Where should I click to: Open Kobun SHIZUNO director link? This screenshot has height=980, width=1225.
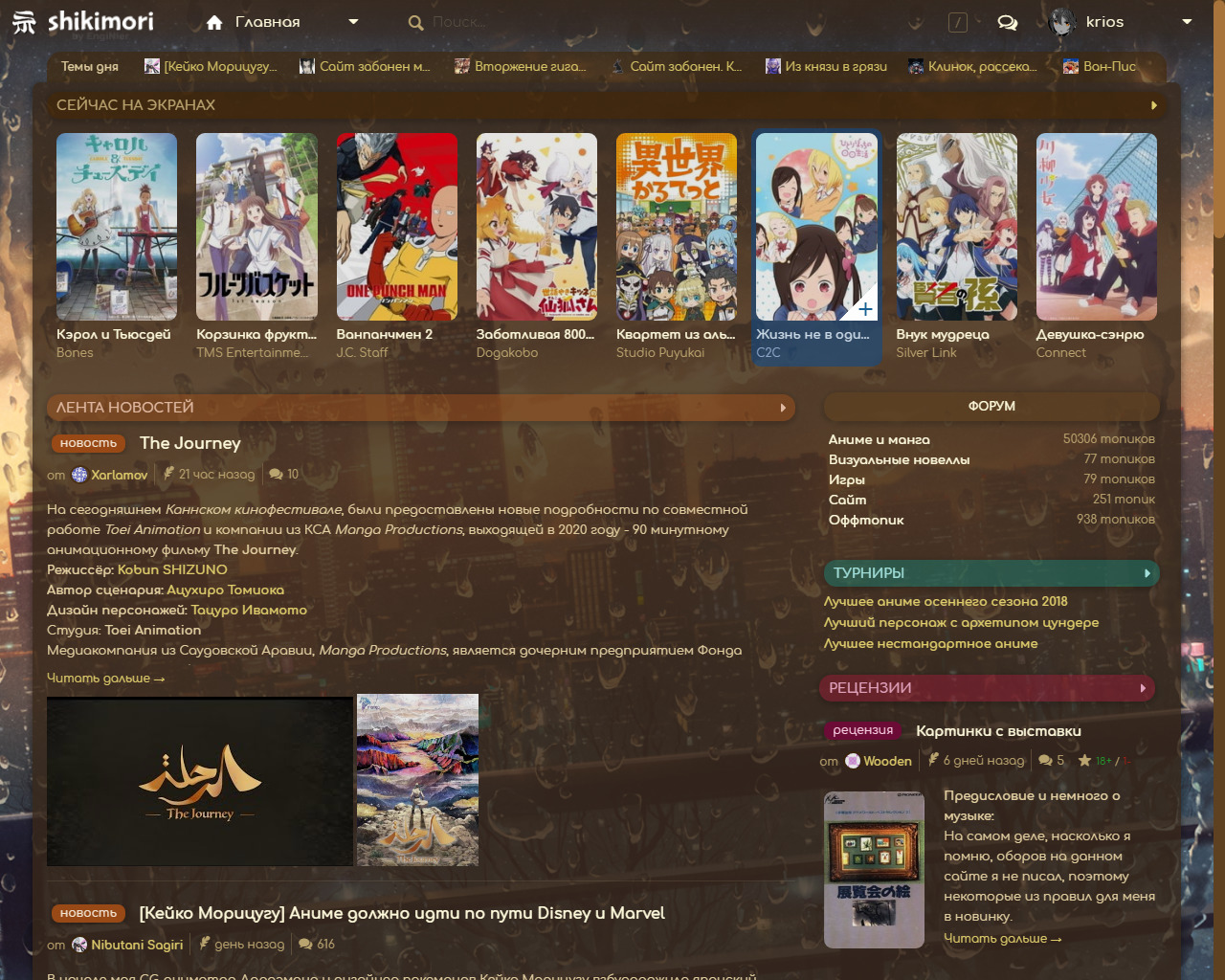[x=172, y=569]
